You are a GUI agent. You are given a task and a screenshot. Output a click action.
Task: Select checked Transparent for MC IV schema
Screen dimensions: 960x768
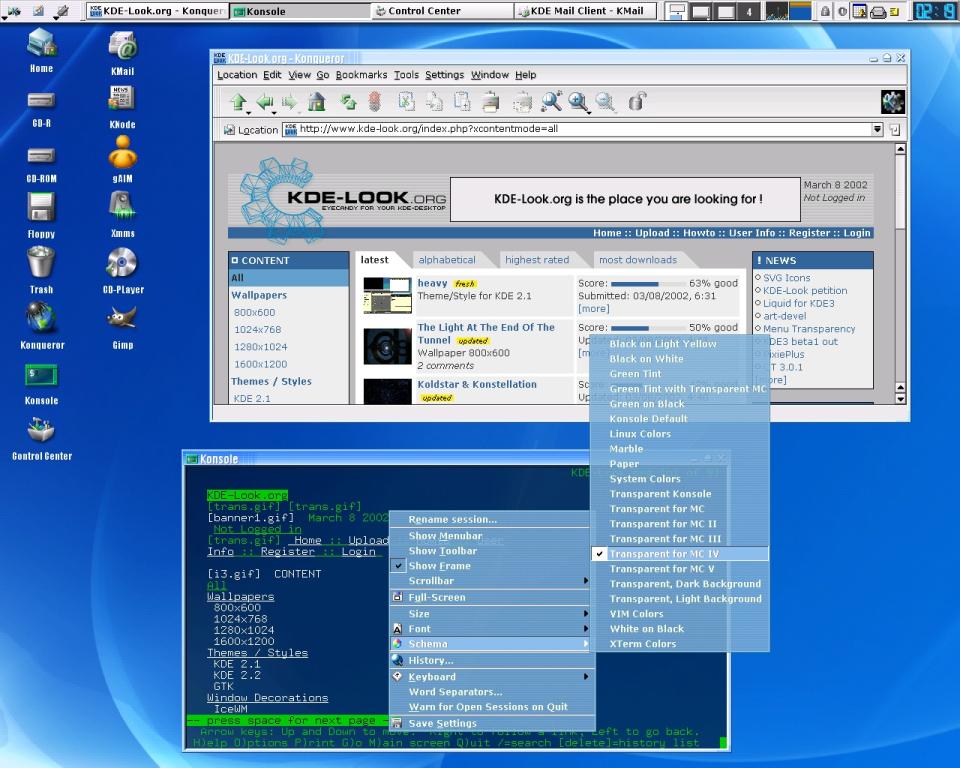(680, 554)
